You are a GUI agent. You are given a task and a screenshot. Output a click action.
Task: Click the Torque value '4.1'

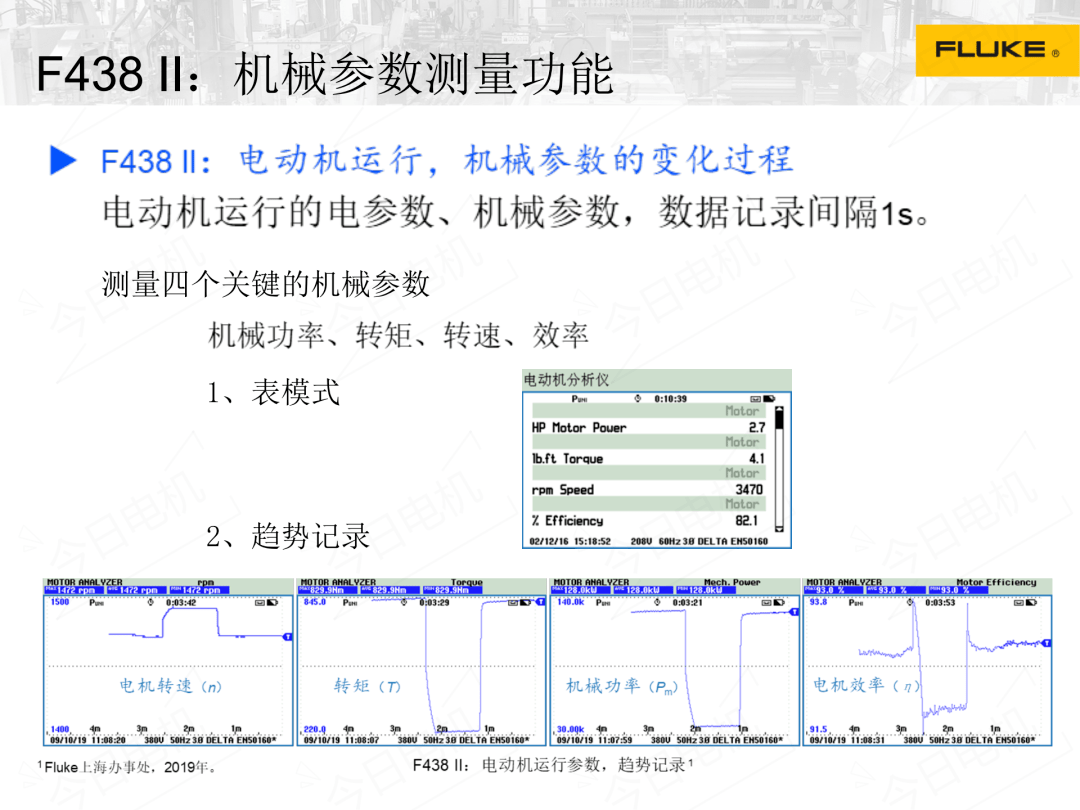pos(757,459)
